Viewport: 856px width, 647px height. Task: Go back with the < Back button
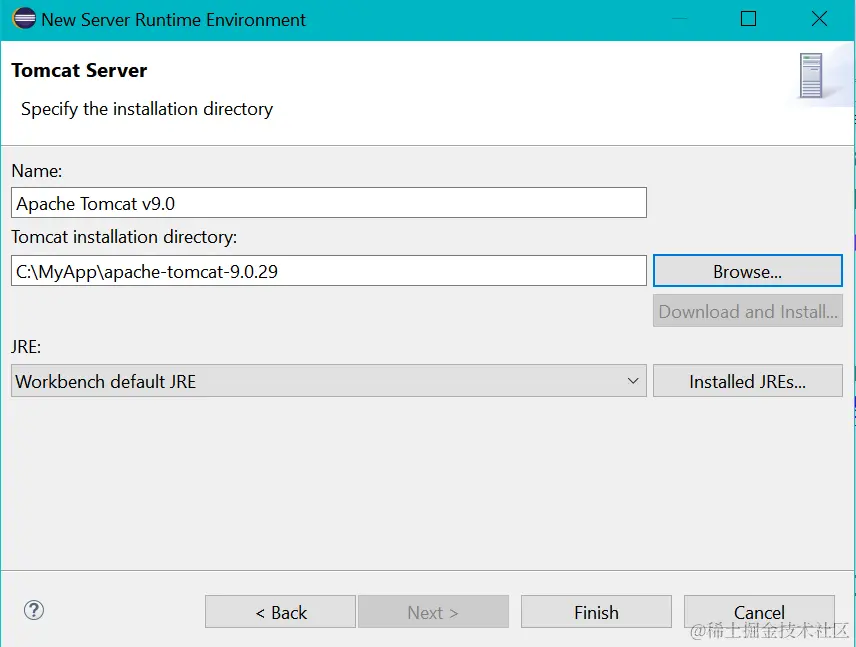pos(281,612)
